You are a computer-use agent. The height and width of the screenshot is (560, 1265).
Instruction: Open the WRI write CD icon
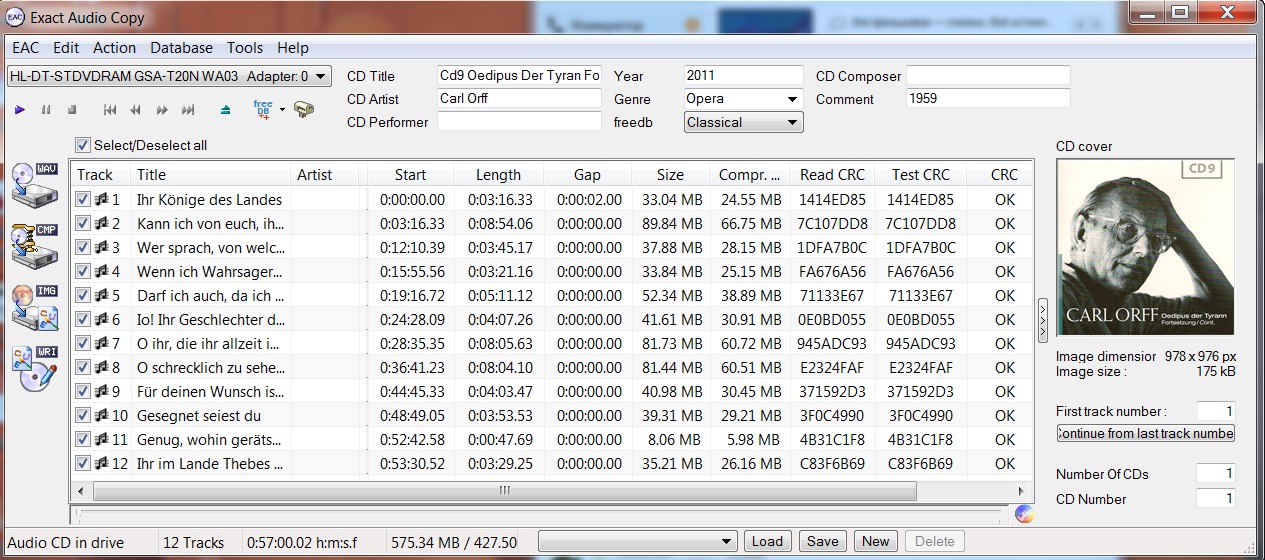[34, 368]
